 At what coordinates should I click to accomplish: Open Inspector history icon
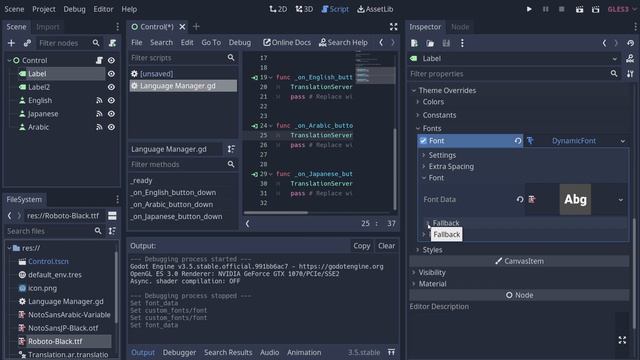tap(630, 43)
